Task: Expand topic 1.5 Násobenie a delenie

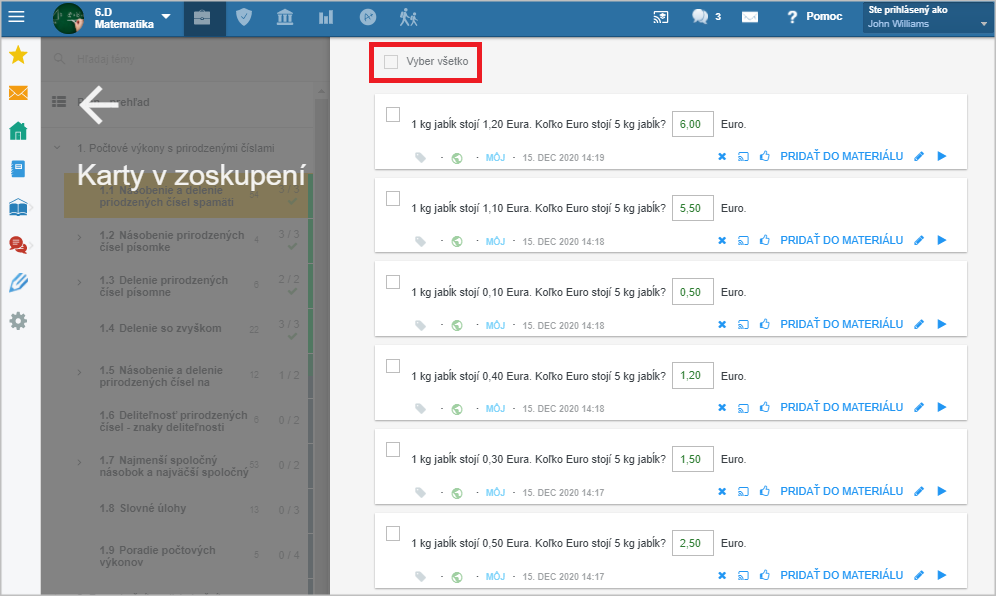Action: [x=79, y=372]
